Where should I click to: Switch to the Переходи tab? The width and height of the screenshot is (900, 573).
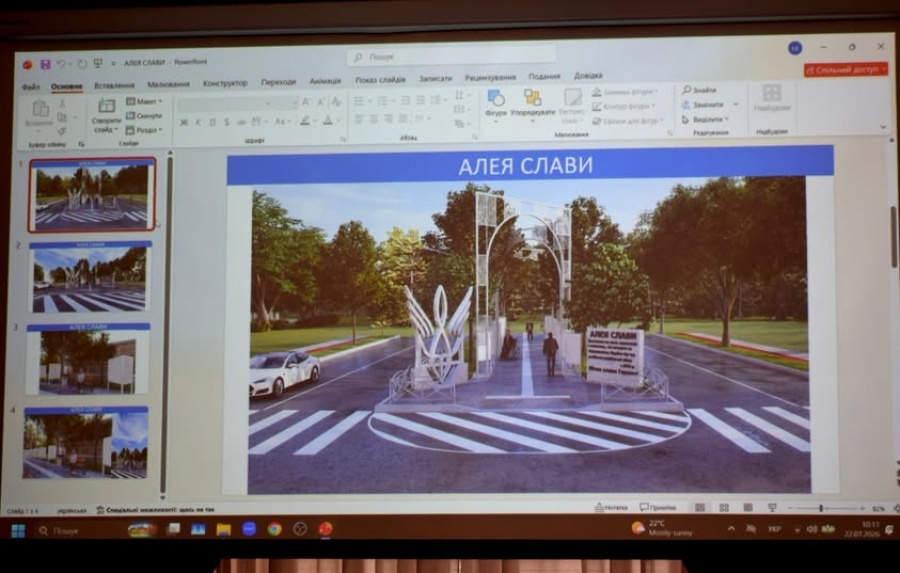[278, 82]
